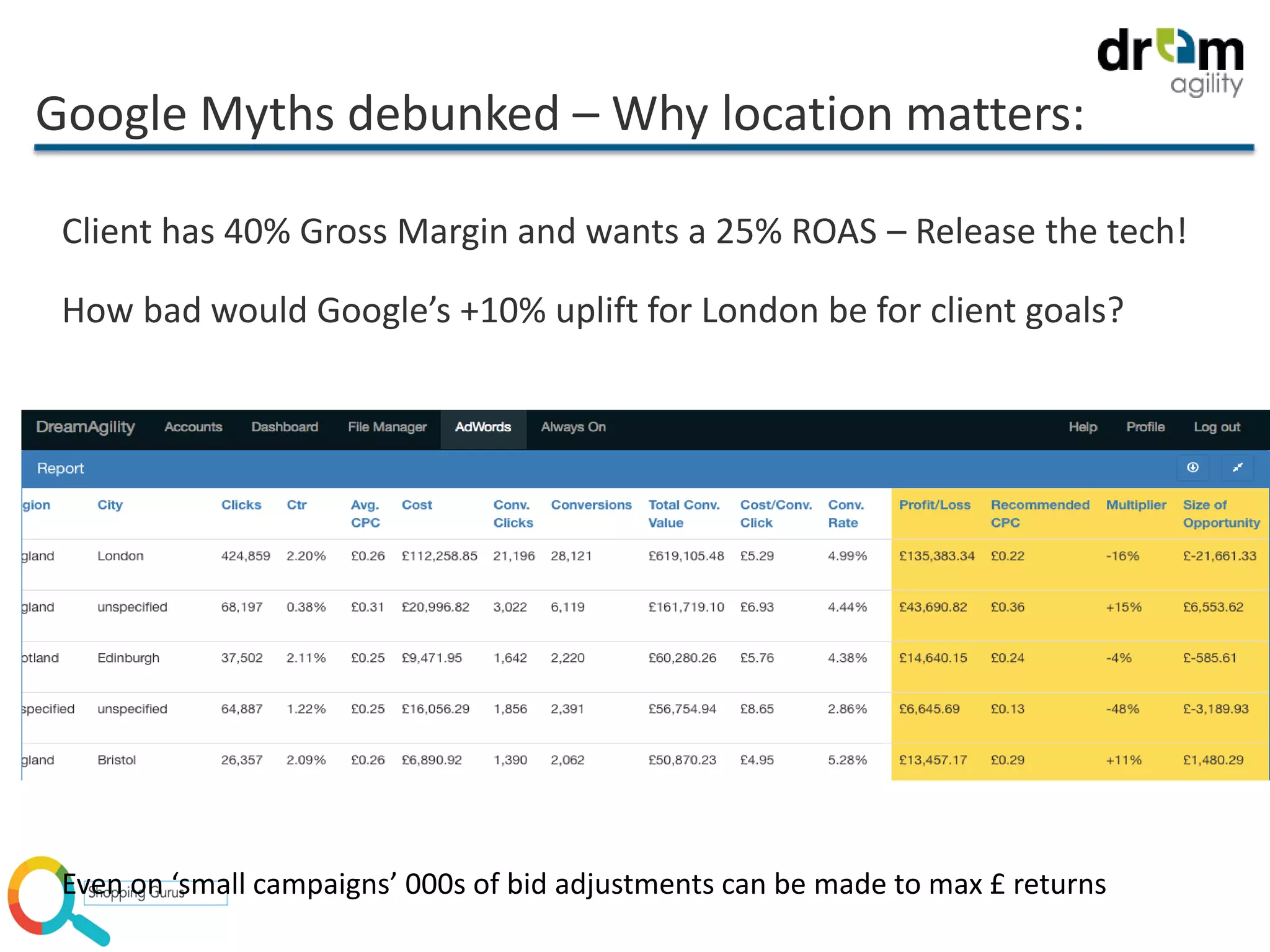The image size is (1270, 952).
Task: Click the -16% multiplier for London
Action: 1122,556
